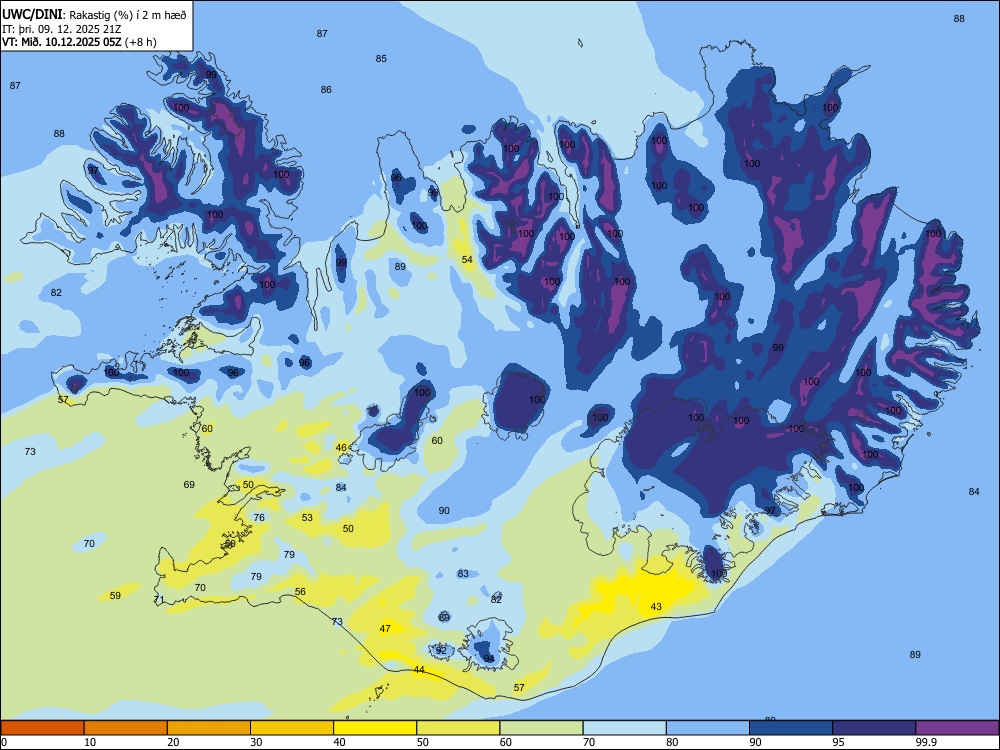Click the map value '59' over the ocean
Screen dimensions: 1000x750
(x=115, y=596)
